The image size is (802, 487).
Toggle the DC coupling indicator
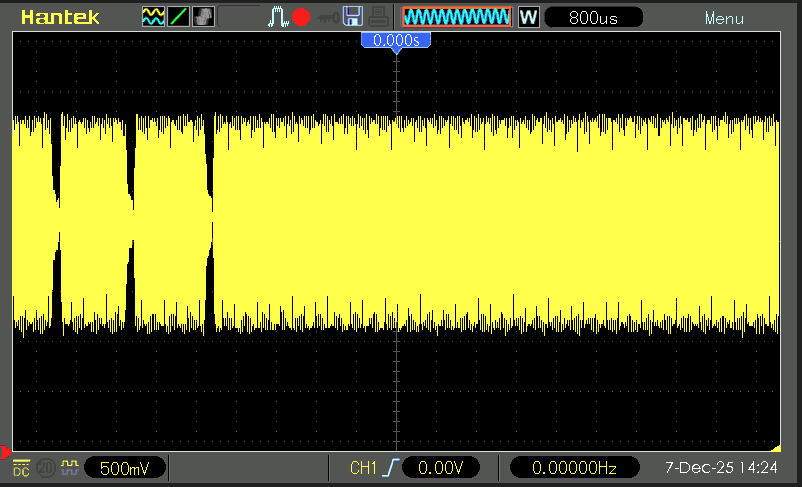[21, 468]
